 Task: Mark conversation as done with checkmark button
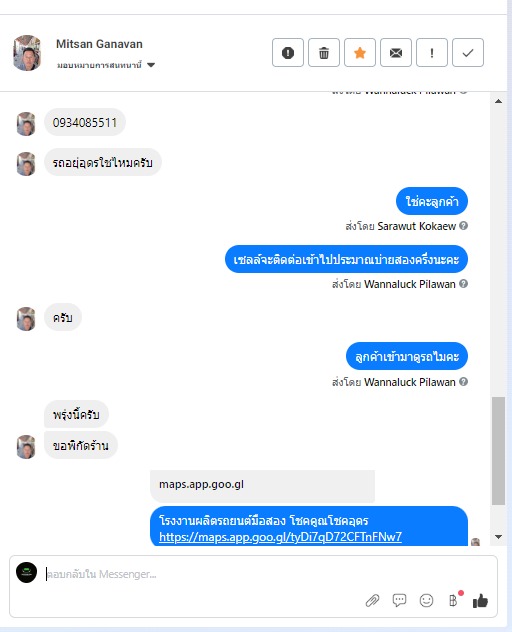pos(468,52)
